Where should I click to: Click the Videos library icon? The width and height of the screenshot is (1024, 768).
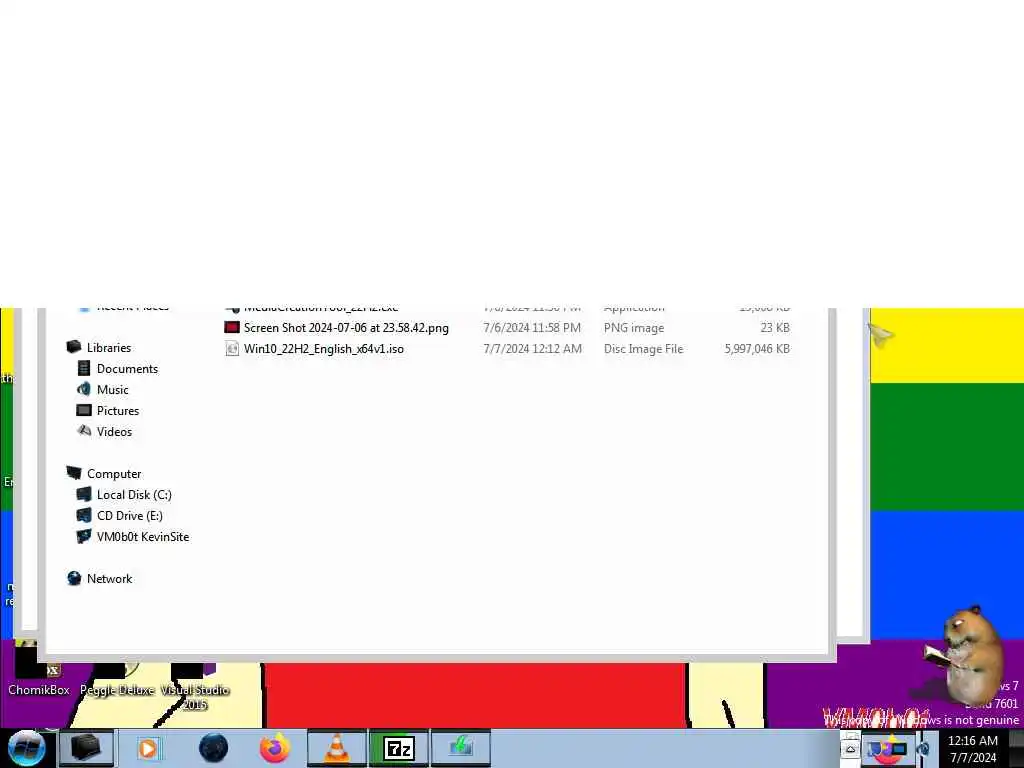tap(84, 430)
